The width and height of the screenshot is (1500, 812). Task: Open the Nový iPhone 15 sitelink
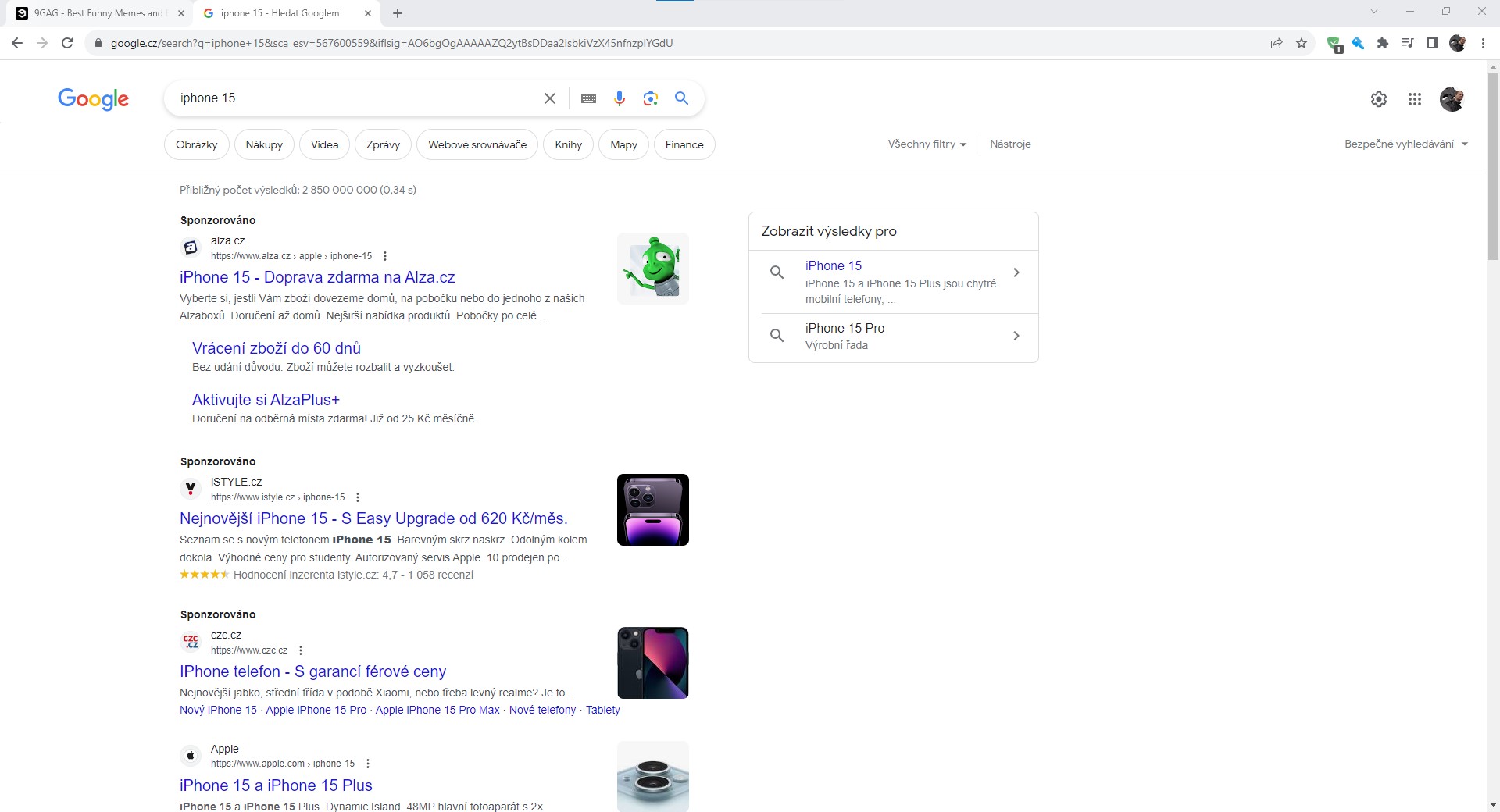coord(218,710)
